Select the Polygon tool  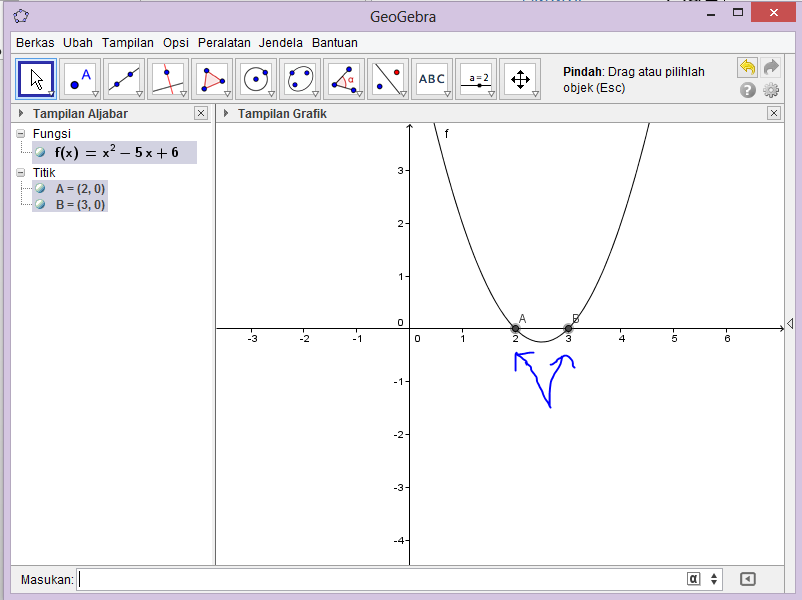[x=212, y=79]
